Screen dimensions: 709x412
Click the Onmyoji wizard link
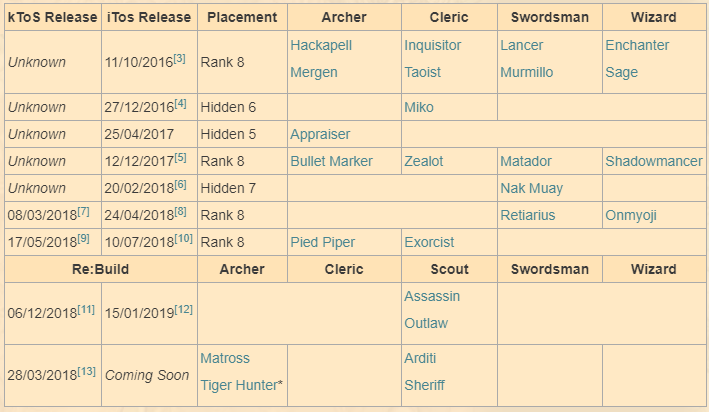pyautogui.click(x=630, y=215)
